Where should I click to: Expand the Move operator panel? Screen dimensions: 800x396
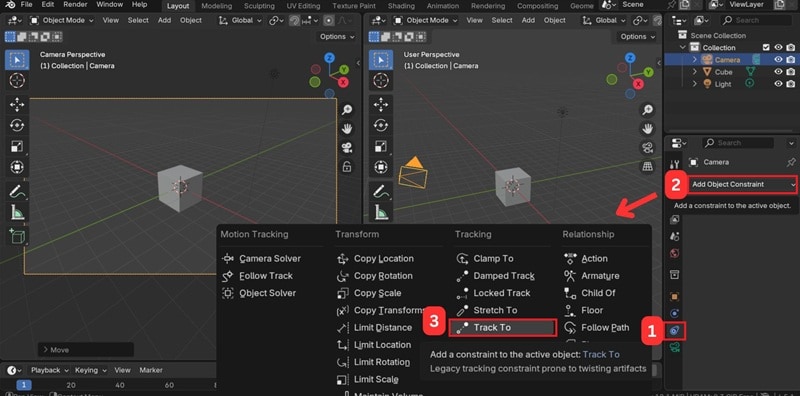86,350
